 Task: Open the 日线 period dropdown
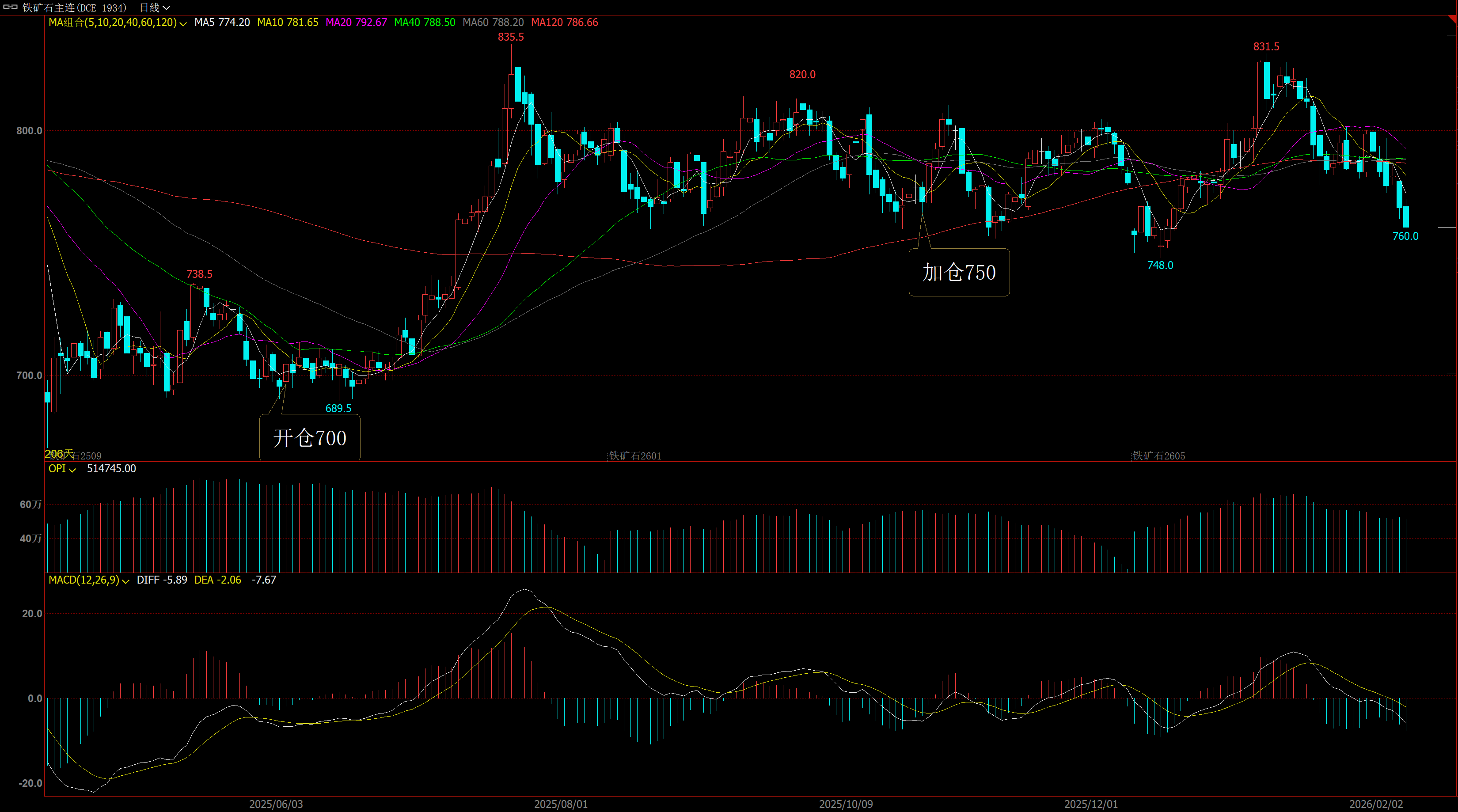155,8
